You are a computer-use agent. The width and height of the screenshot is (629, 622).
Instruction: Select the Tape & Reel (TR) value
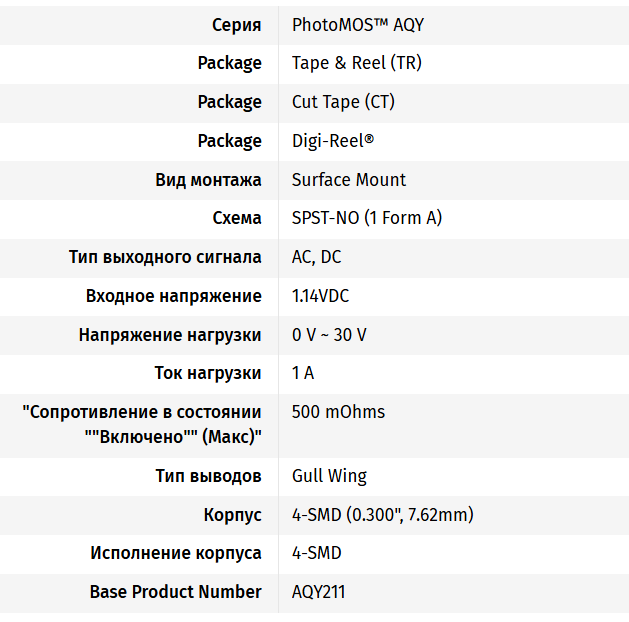[x=356, y=63]
